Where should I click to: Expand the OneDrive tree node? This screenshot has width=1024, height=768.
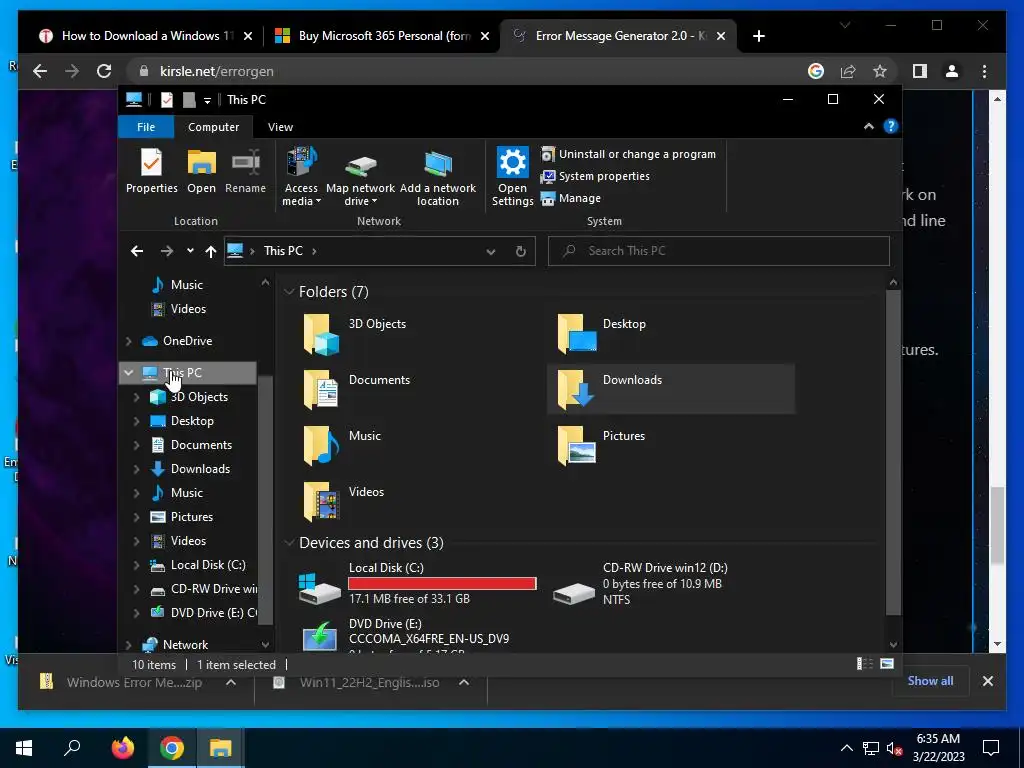[x=129, y=341]
